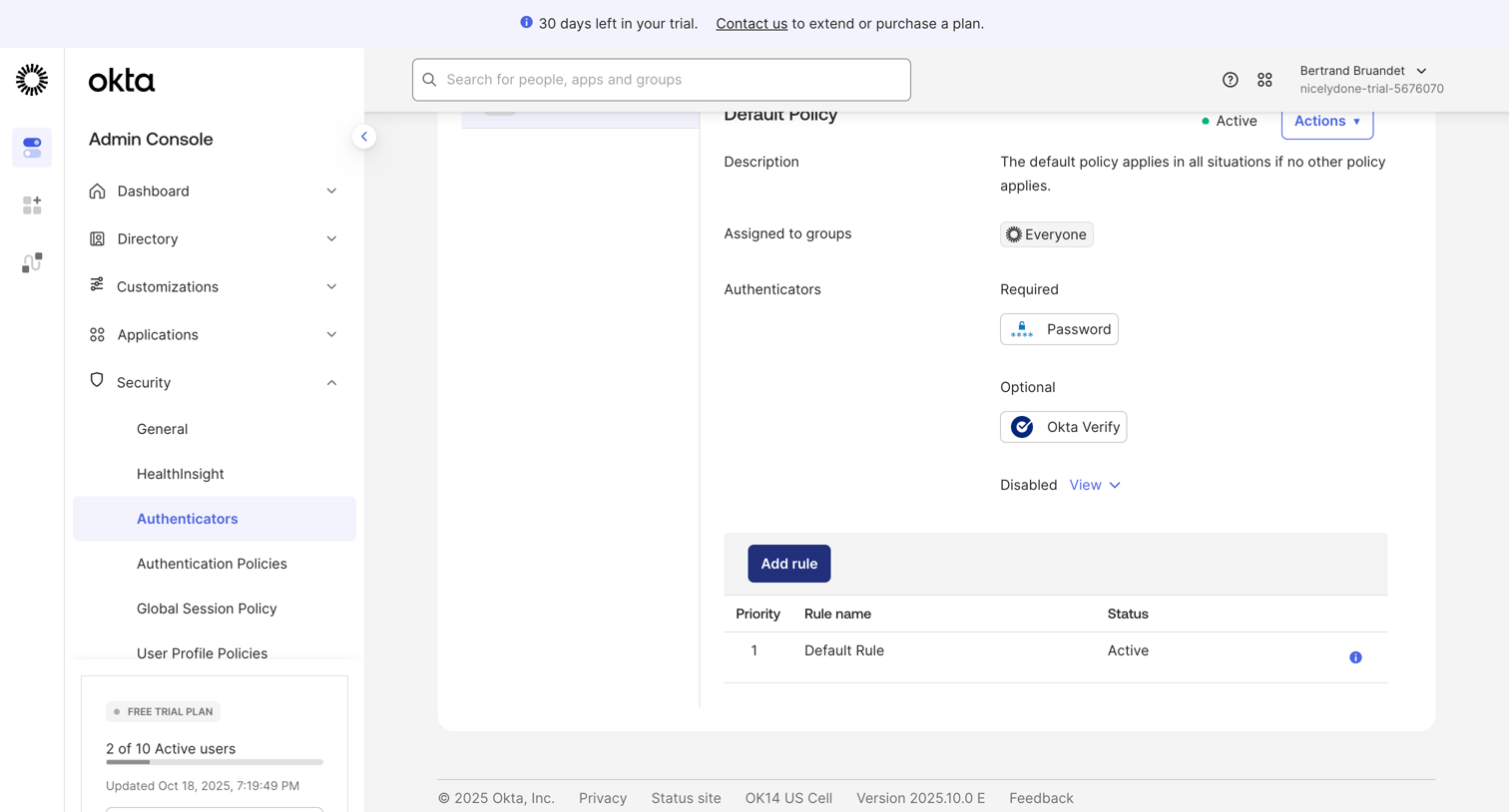Click the Okta sunburst logo icon
This screenshot has width=1509, height=812.
coord(32,80)
